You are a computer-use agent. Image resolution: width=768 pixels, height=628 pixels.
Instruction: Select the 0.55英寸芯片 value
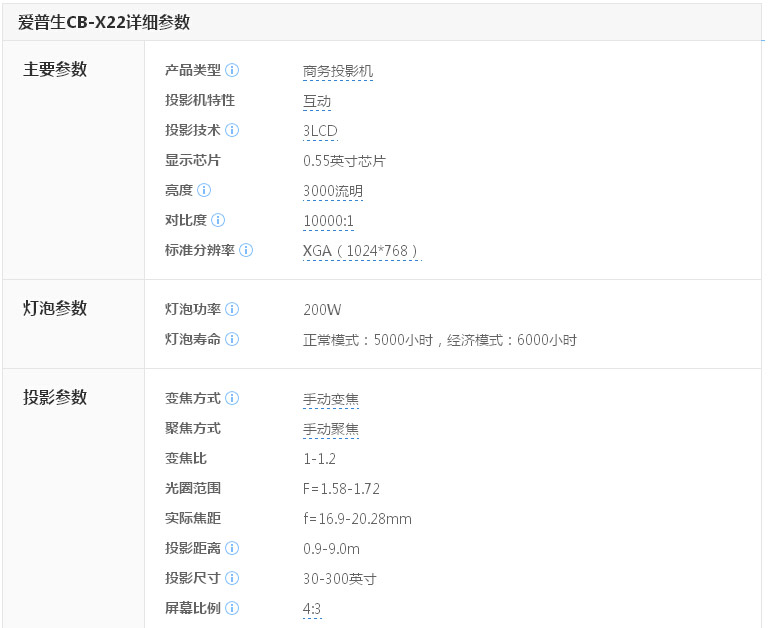[344, 161]
